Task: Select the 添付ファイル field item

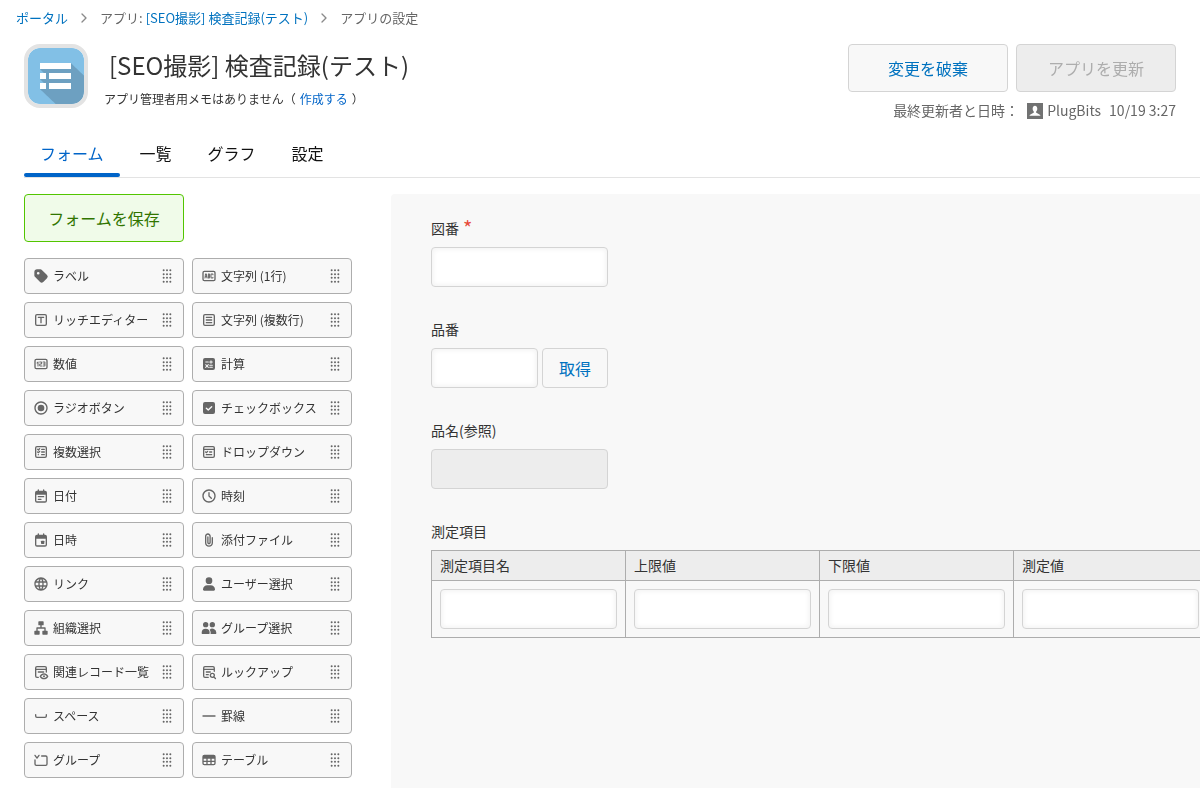Action: 272,540
